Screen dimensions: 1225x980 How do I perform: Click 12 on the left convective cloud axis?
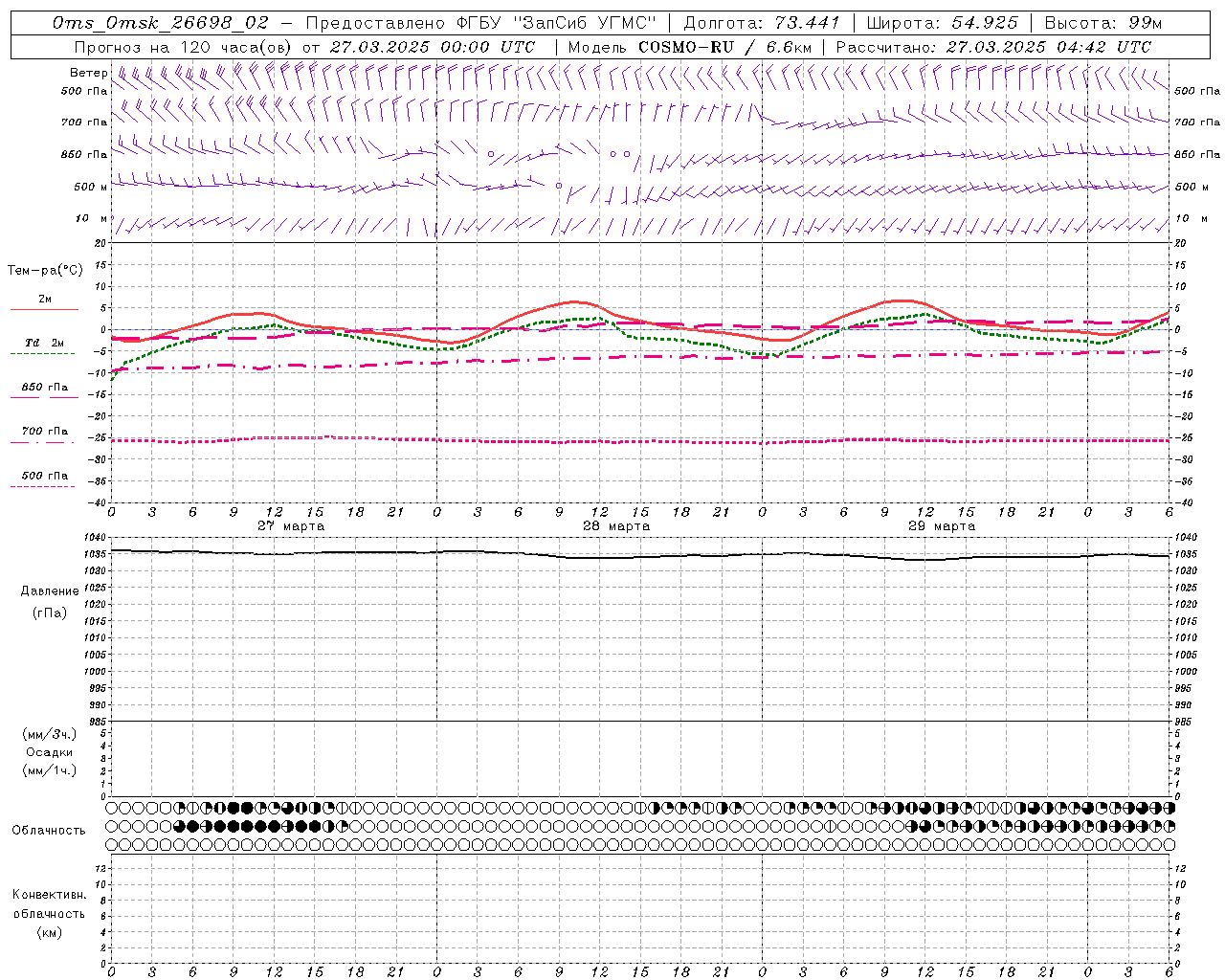tap(101, 868)
